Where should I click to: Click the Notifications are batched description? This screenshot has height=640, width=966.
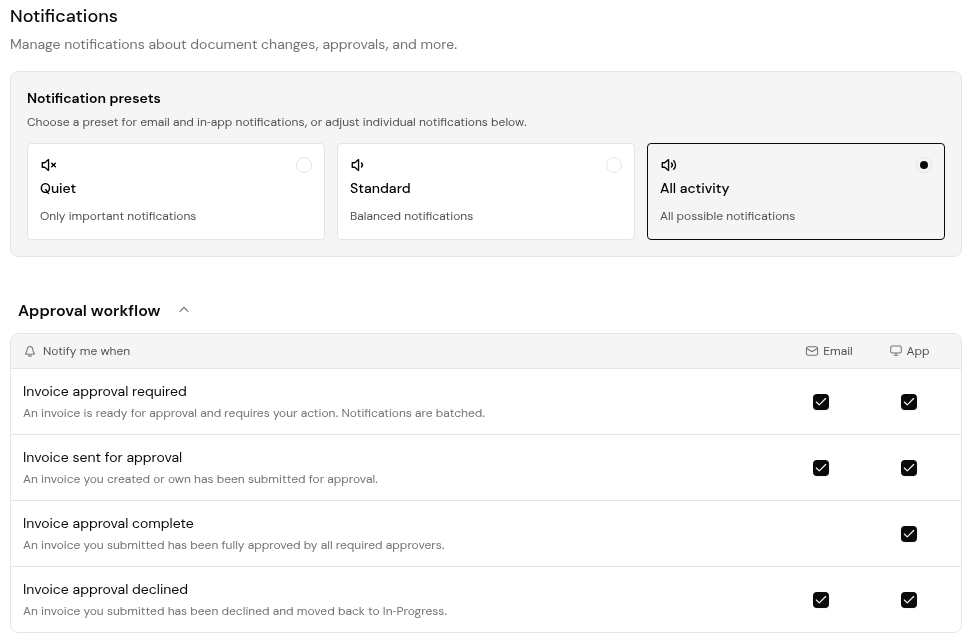[254, 413]
